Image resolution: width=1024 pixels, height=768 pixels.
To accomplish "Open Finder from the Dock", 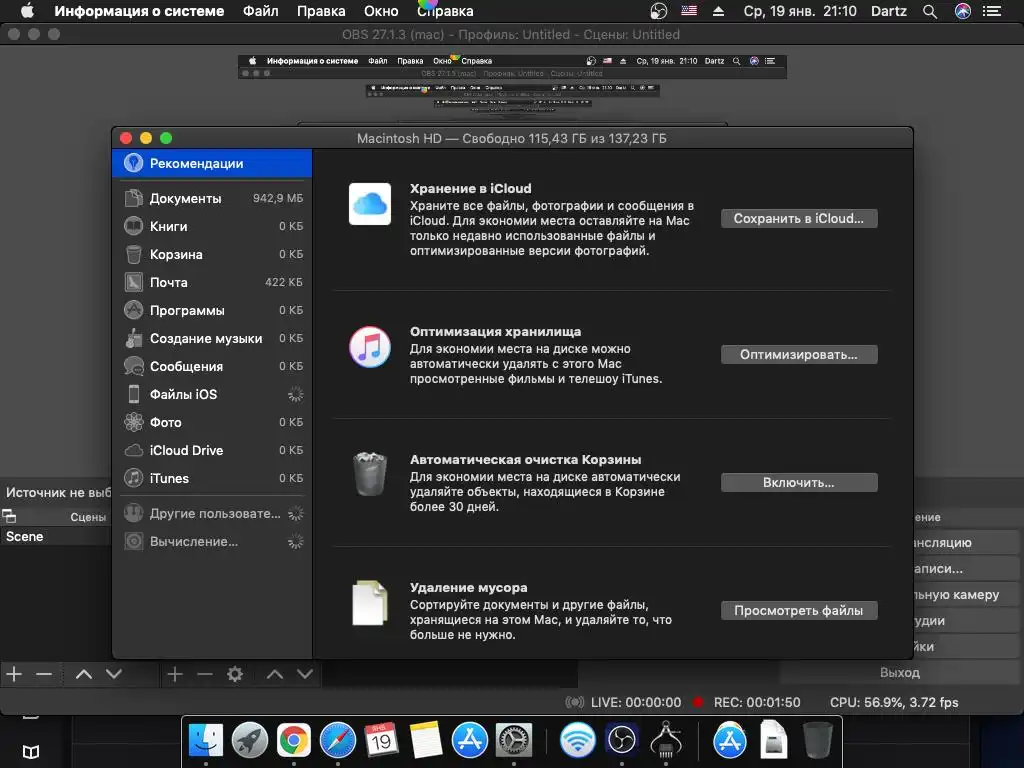I will tap(206, 741).
